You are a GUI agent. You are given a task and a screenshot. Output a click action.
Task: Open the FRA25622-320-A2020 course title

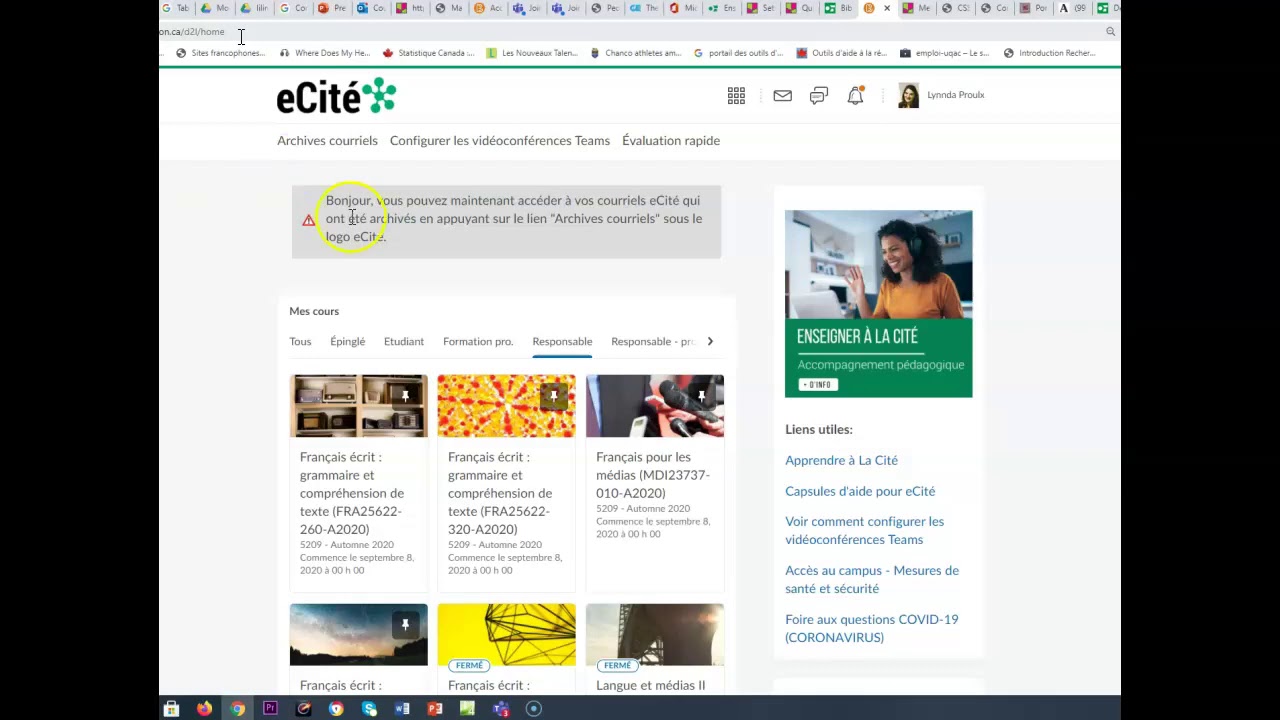click(x=500, y=493)
